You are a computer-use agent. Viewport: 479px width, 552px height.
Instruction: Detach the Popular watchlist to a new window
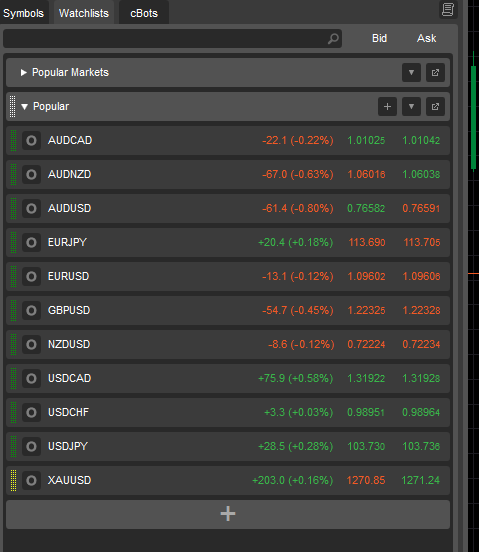435,106
